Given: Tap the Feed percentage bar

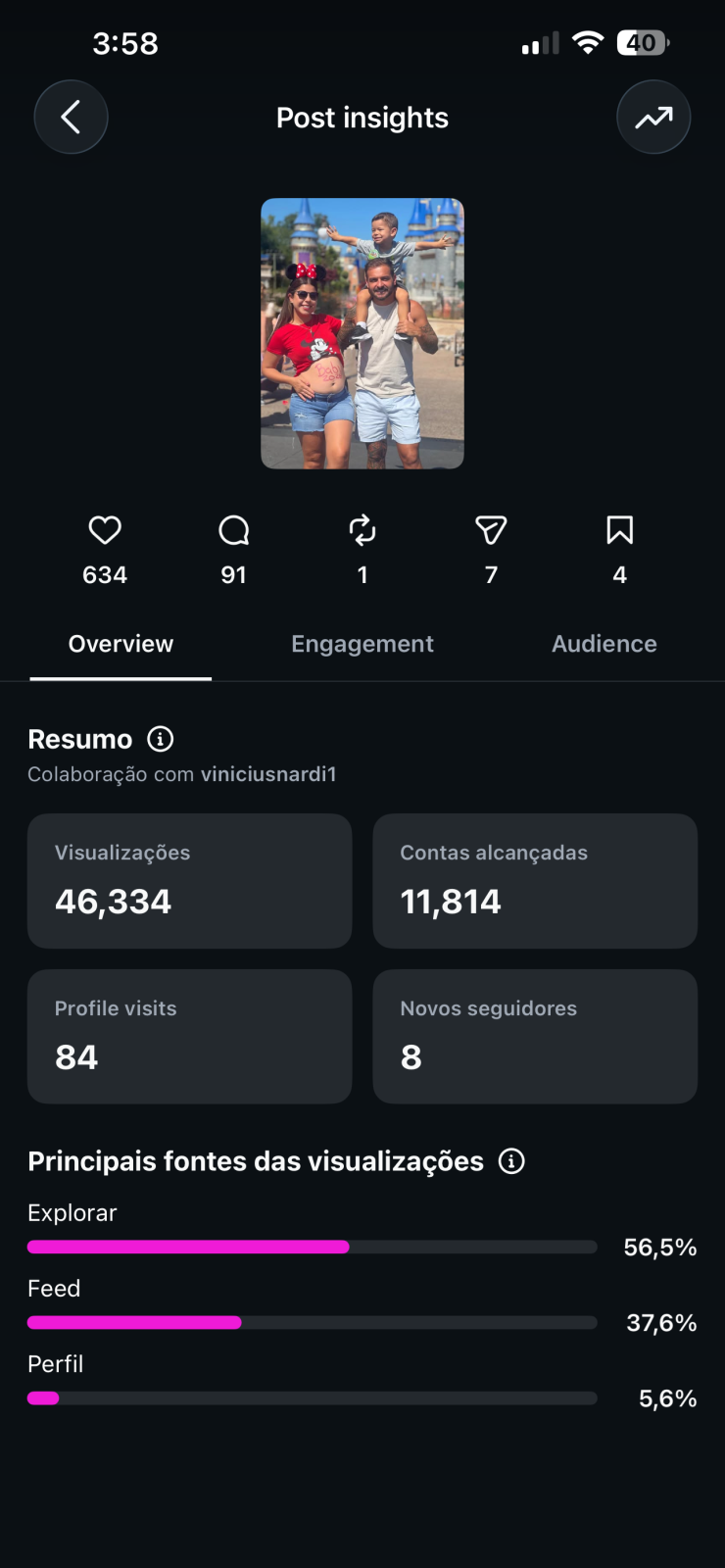Looking at the screenshot, I should pos(313,1322).
